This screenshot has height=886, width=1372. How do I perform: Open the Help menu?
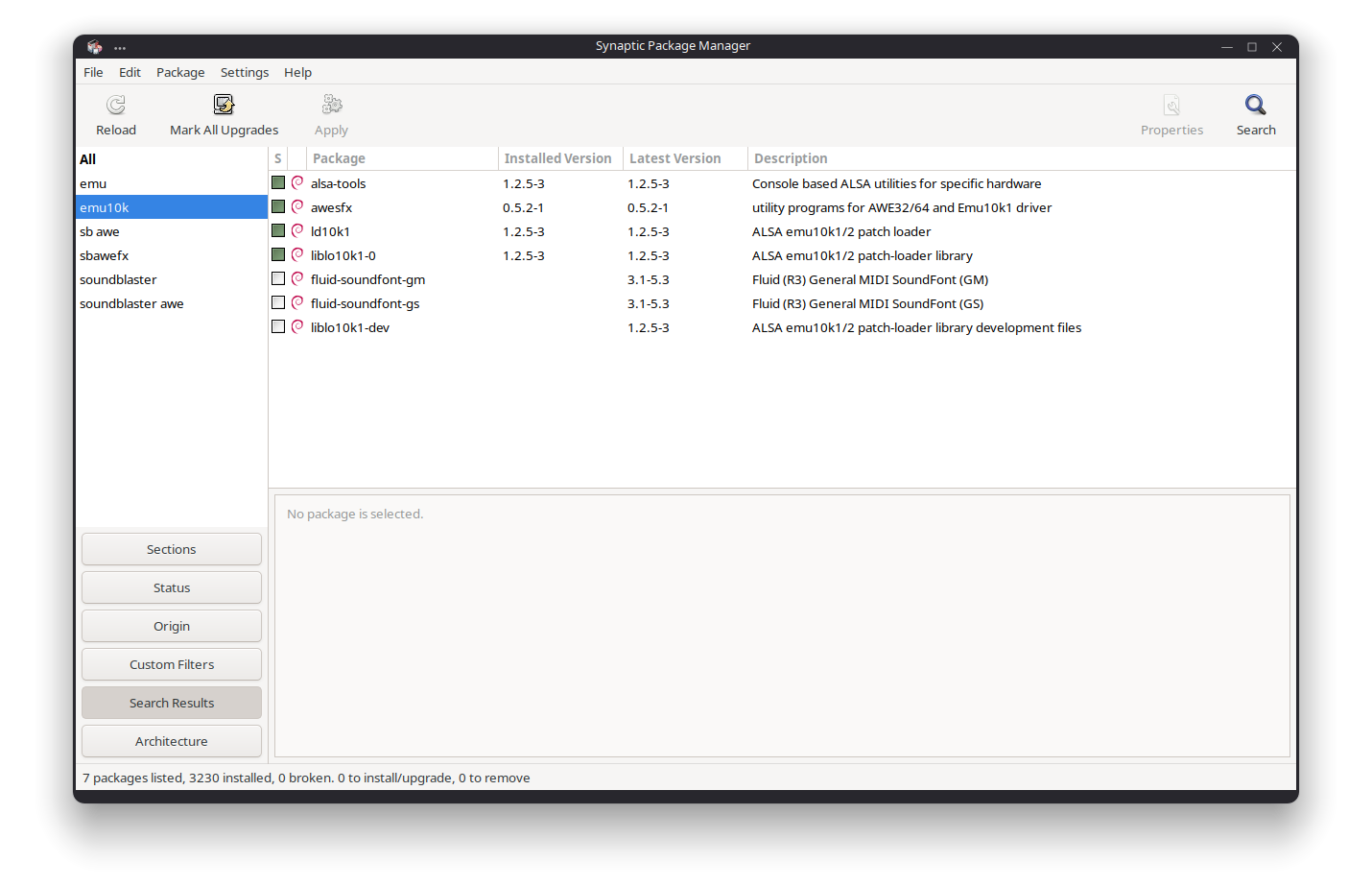pyautogui.click(x=297, y=72)
